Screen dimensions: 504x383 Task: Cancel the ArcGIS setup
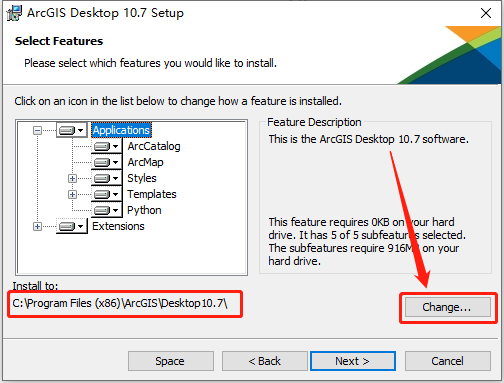tap(448, 361)
